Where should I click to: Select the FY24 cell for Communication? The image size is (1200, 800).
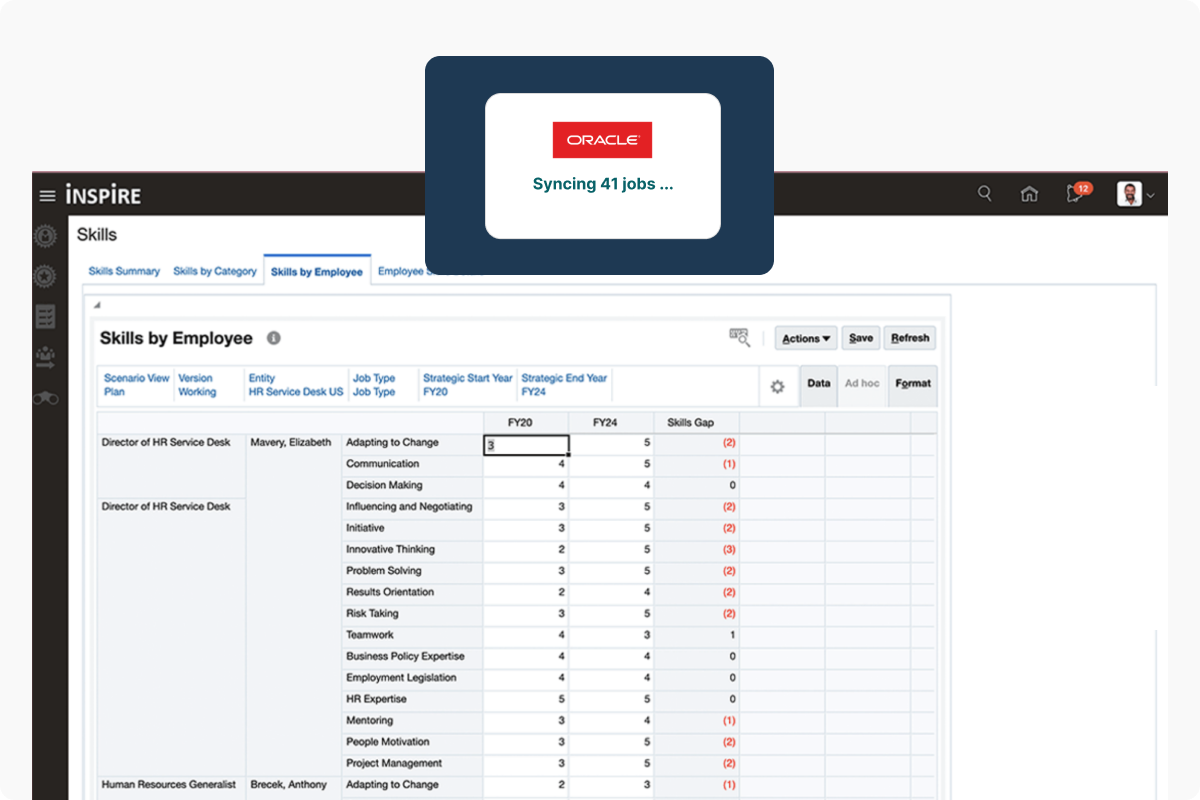coord(611,464)
